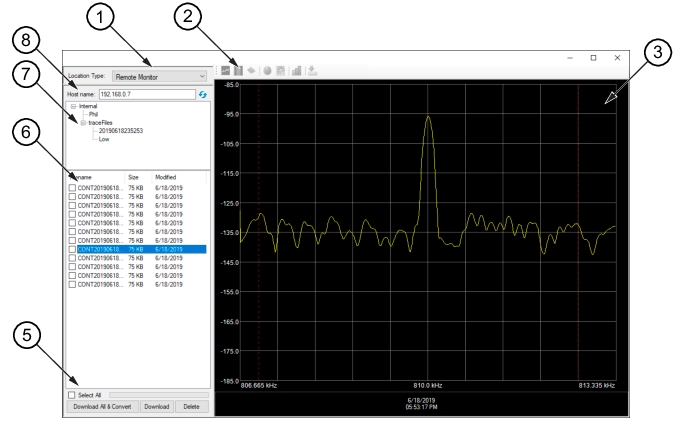Tick the checkbox of the highlighted CONT file
This screenshot has width=689, height=432.
click(72, 248)
